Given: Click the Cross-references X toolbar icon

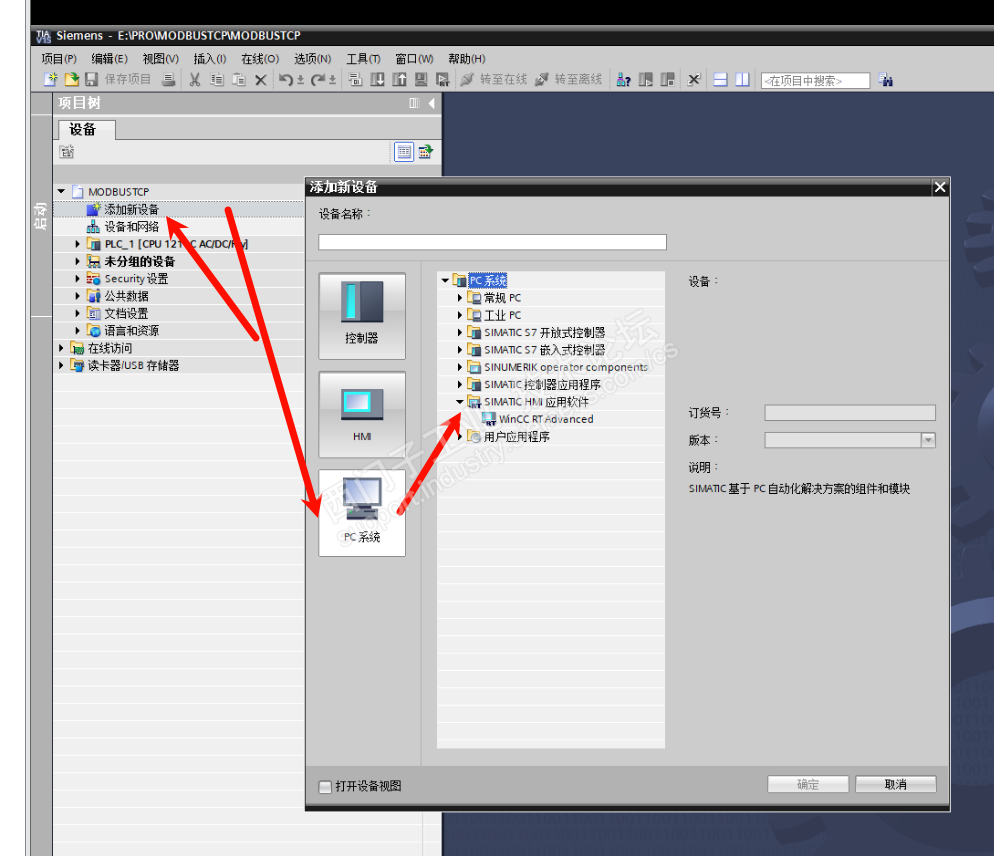Looking at the screenshot, I should click(694, 79).
